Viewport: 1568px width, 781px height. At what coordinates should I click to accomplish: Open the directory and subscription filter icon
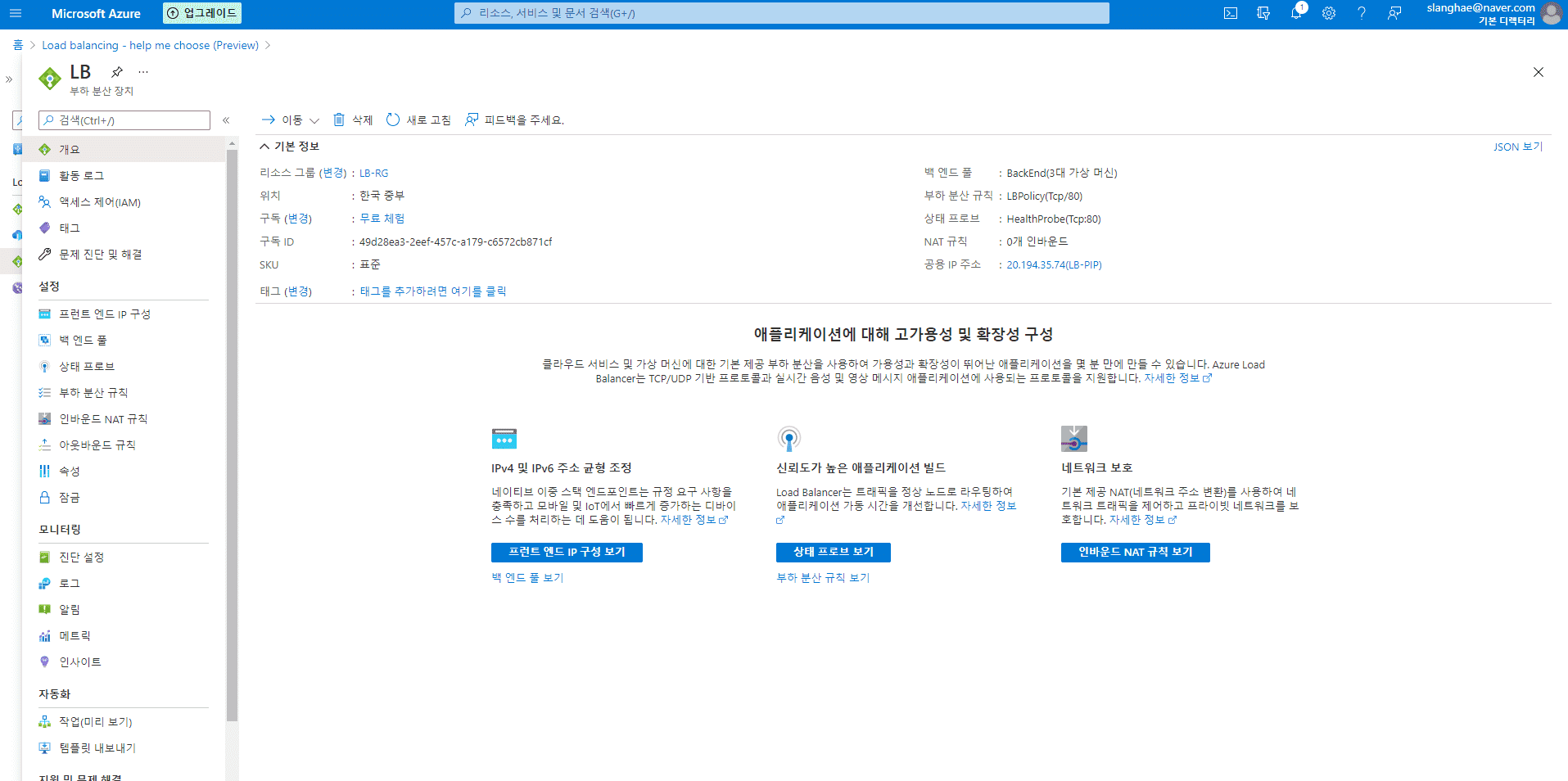coord(1263,13)
